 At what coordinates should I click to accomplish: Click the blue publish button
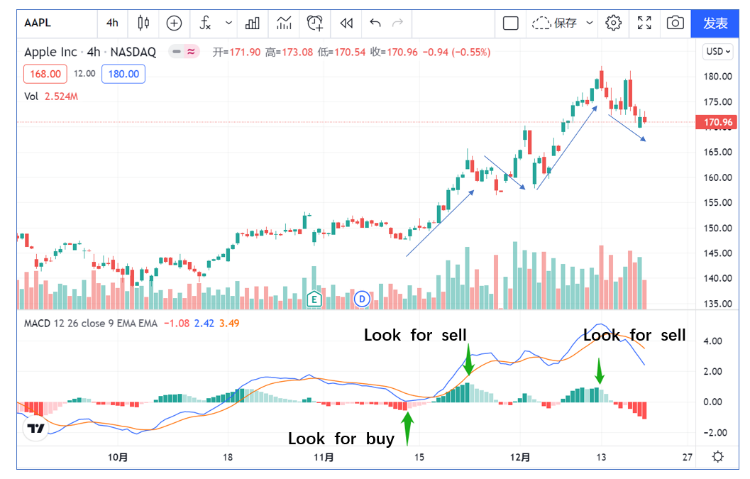coord(715,22)
